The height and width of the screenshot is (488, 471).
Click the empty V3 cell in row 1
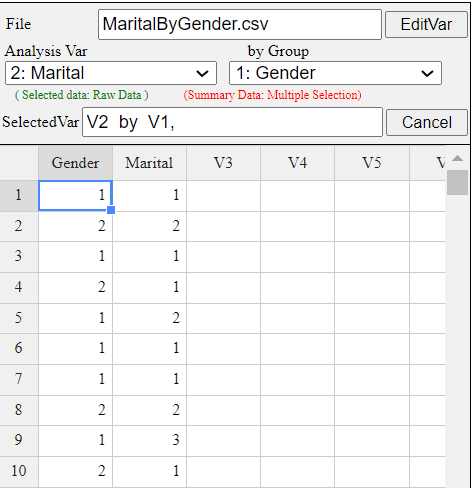(223, 195)
